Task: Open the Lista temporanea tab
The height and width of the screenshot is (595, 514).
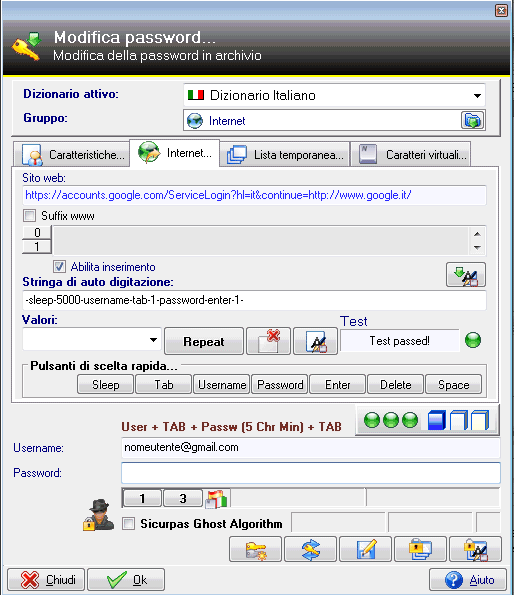Action: point(285,155)
